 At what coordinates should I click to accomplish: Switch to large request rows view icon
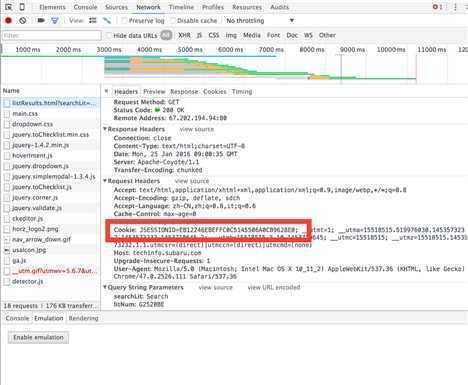tap(93, 21)
